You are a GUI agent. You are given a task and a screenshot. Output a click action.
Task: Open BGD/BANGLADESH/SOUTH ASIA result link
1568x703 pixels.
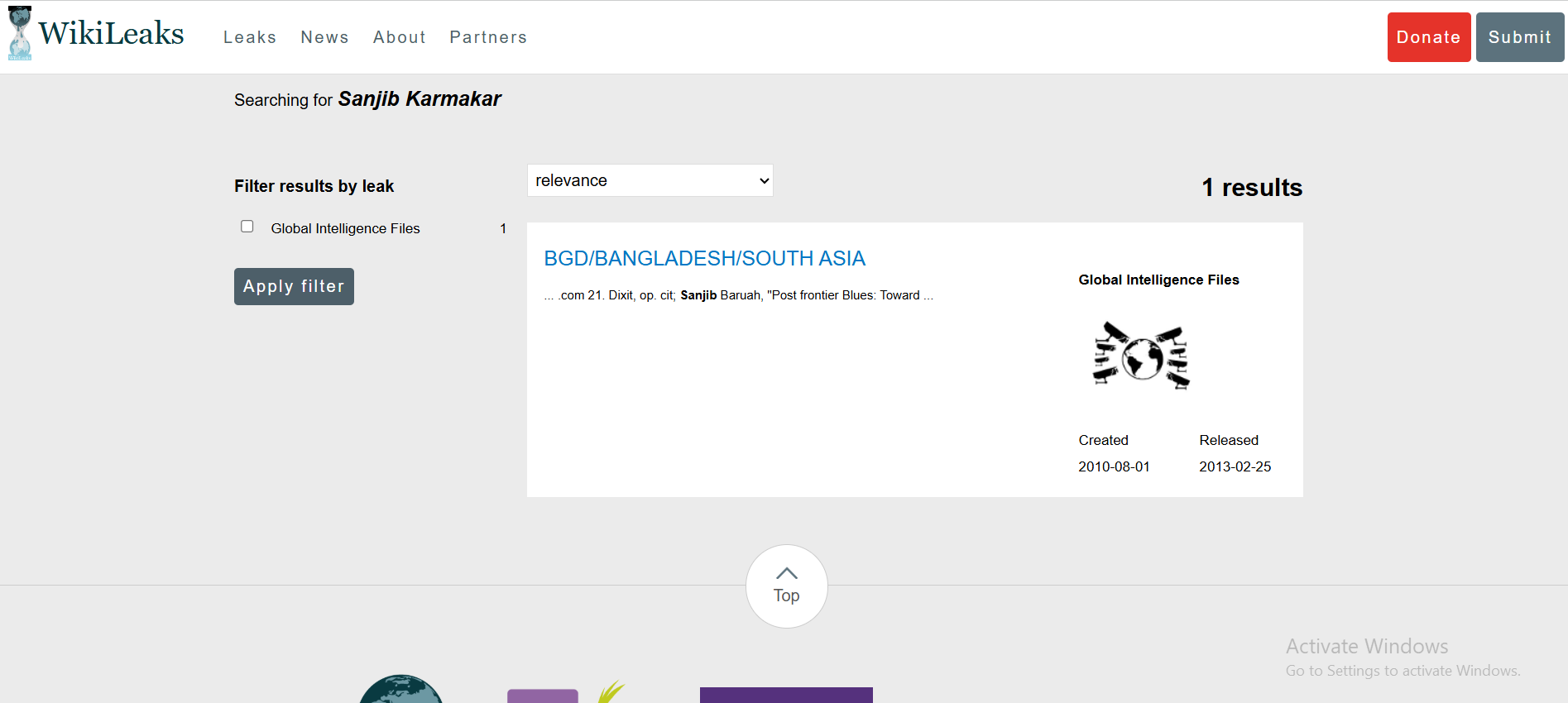coord(705,259)
